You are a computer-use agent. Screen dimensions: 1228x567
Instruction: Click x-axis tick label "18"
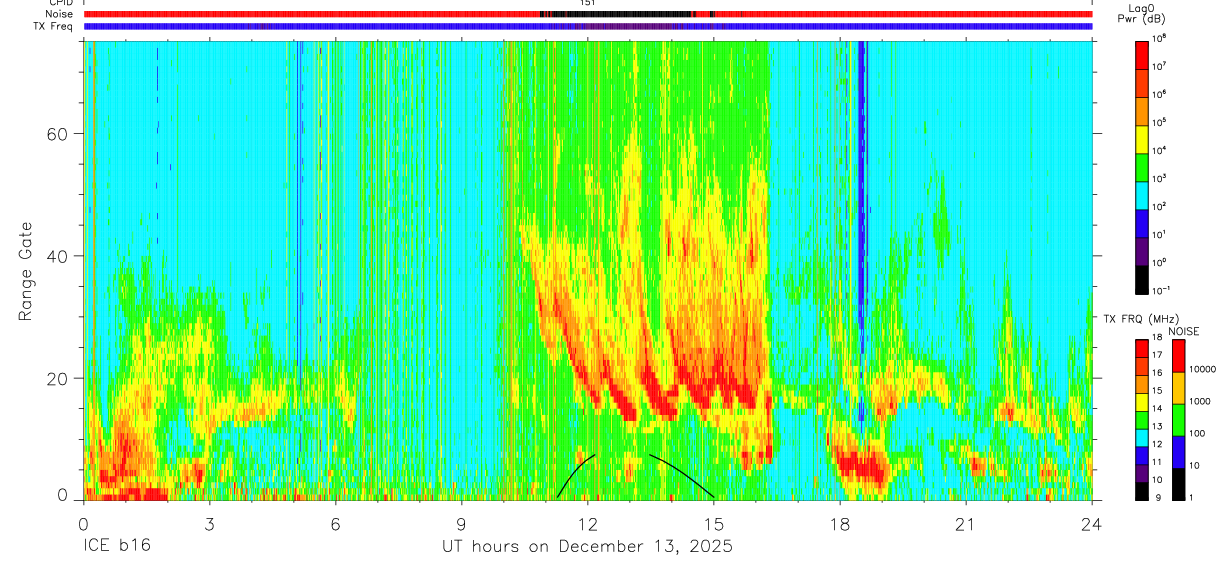839,523
